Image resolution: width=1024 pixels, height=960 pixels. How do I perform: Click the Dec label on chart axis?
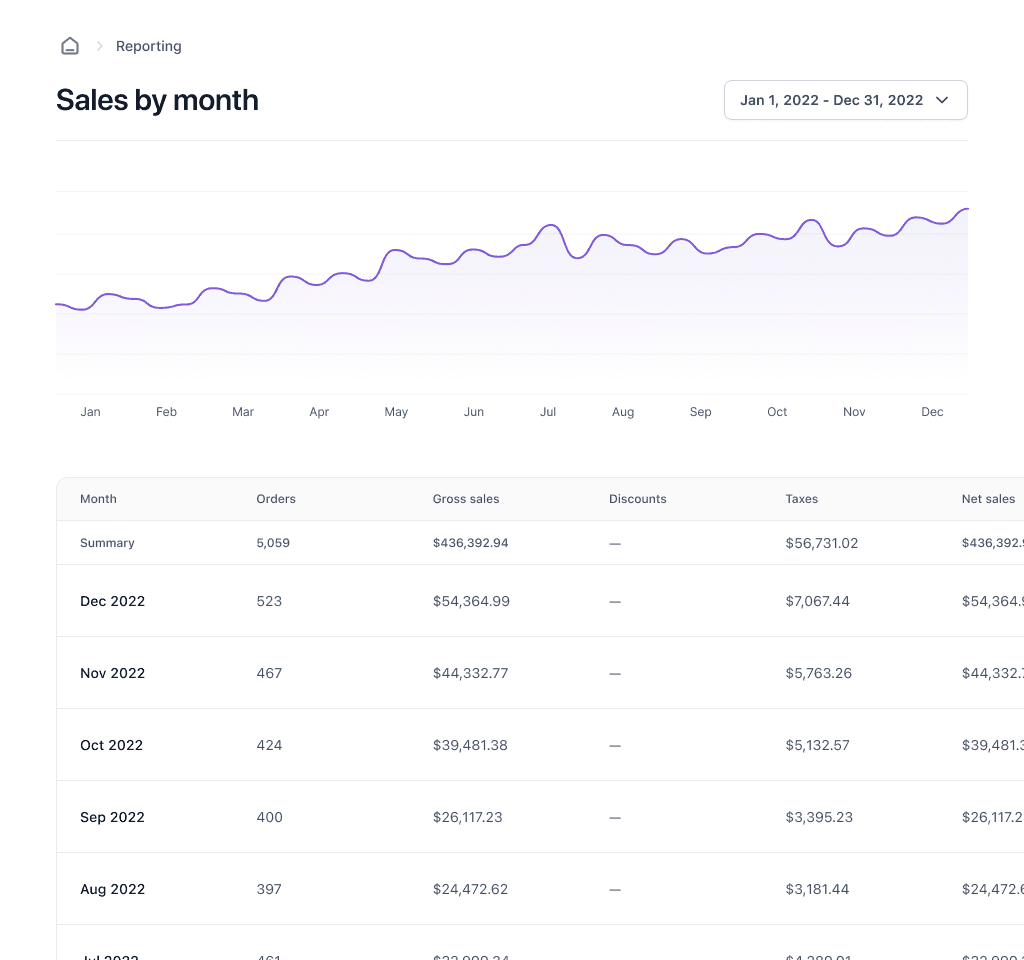click(932, 411)
